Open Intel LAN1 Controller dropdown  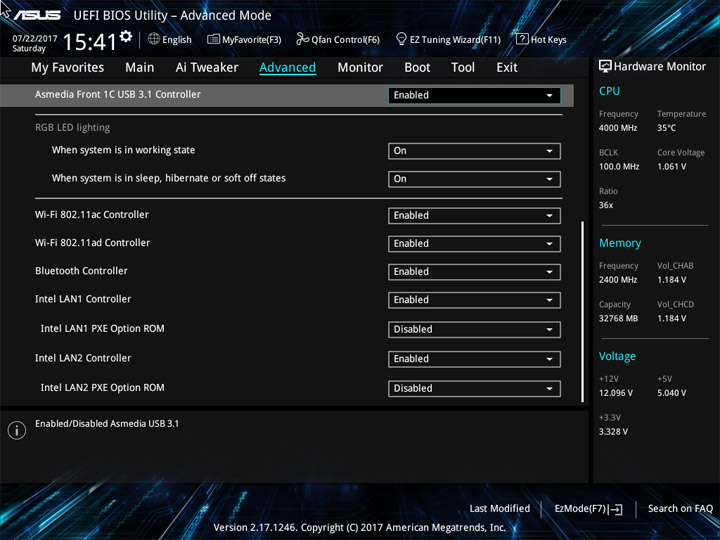pos(474,300)
